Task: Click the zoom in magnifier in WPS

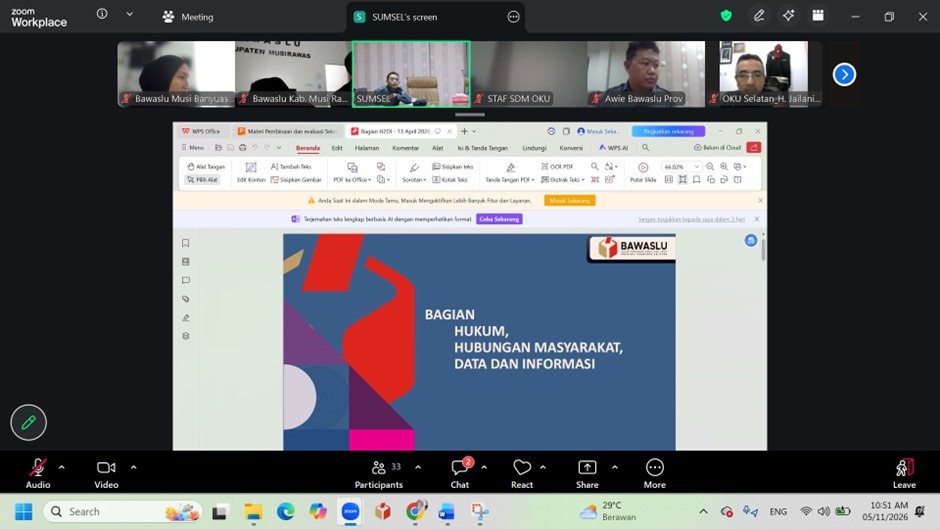Action: click(x=724, y=167)
